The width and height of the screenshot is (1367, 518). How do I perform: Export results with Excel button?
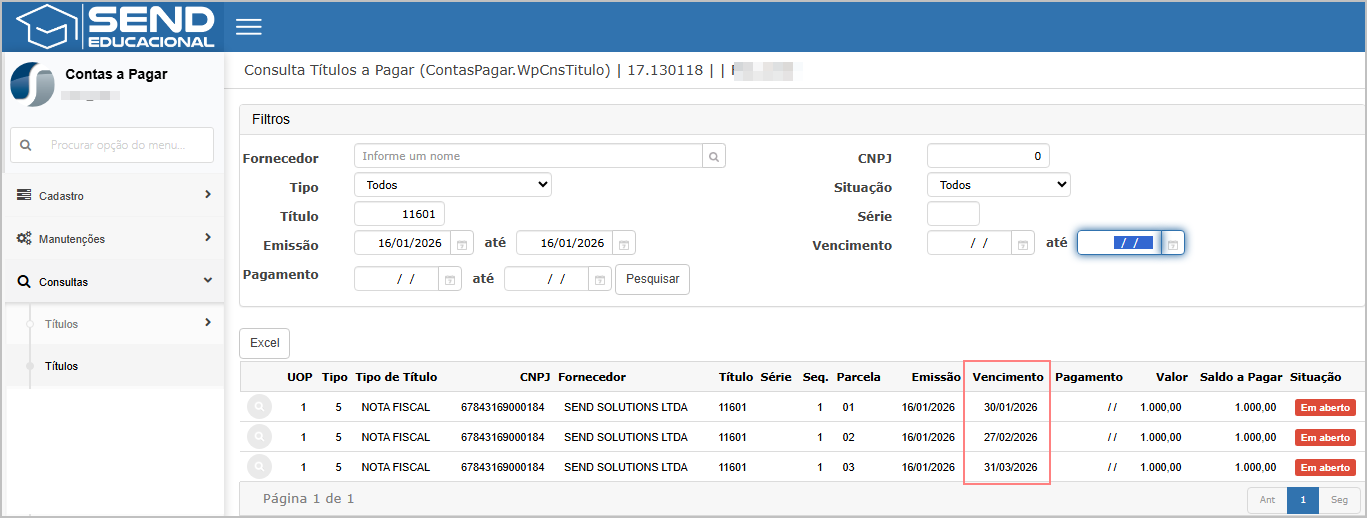264,343
